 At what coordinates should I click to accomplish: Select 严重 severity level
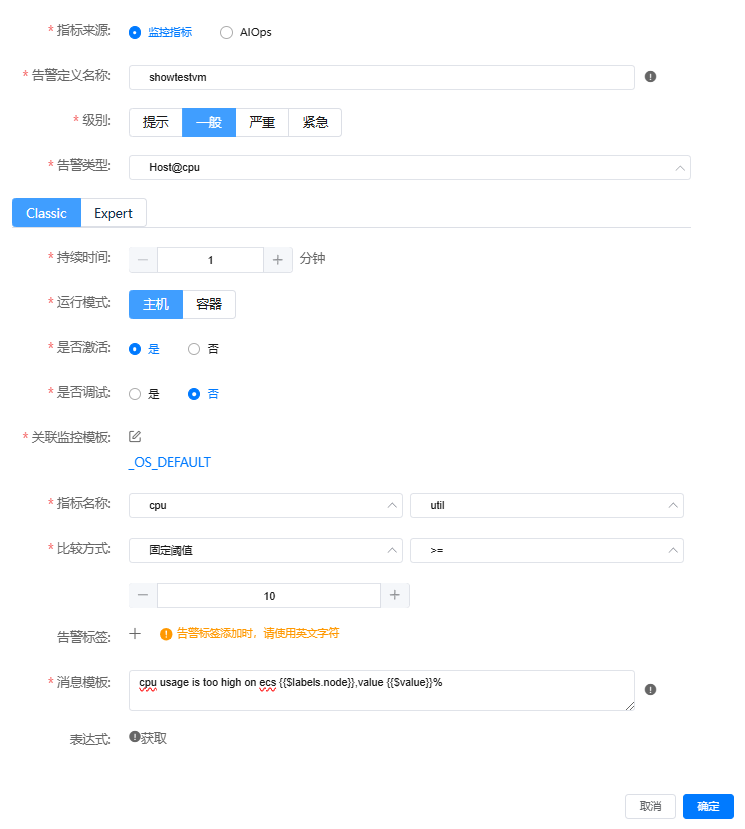[262, 122]
